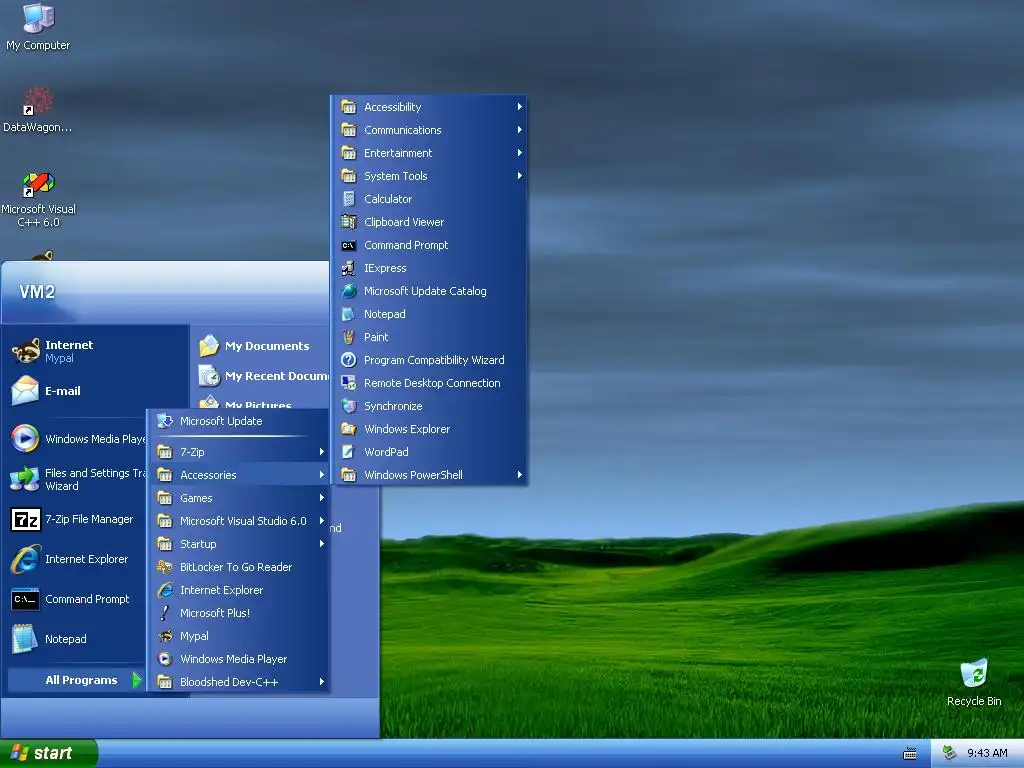
Task: Open Windows Media Player in All Programs list
Action: (238, 659)
